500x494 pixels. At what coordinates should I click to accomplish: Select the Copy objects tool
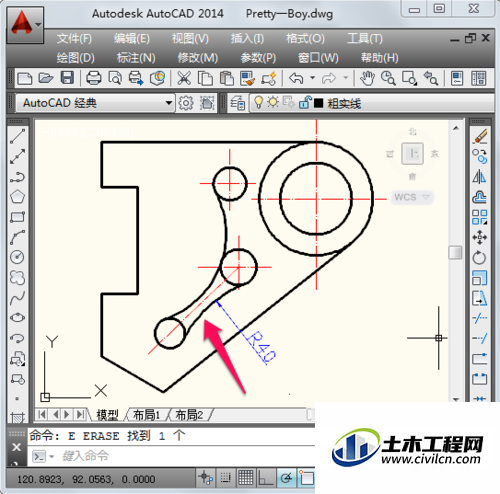[x=480, y=156]
